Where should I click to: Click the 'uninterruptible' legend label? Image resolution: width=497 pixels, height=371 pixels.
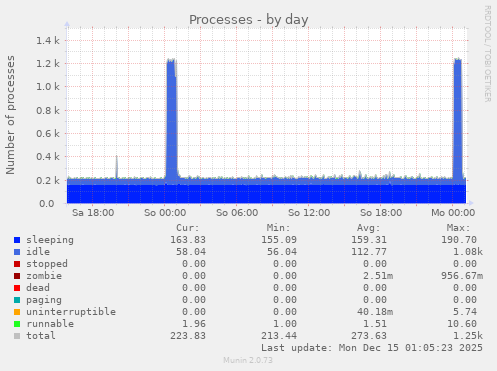[71, 312]
